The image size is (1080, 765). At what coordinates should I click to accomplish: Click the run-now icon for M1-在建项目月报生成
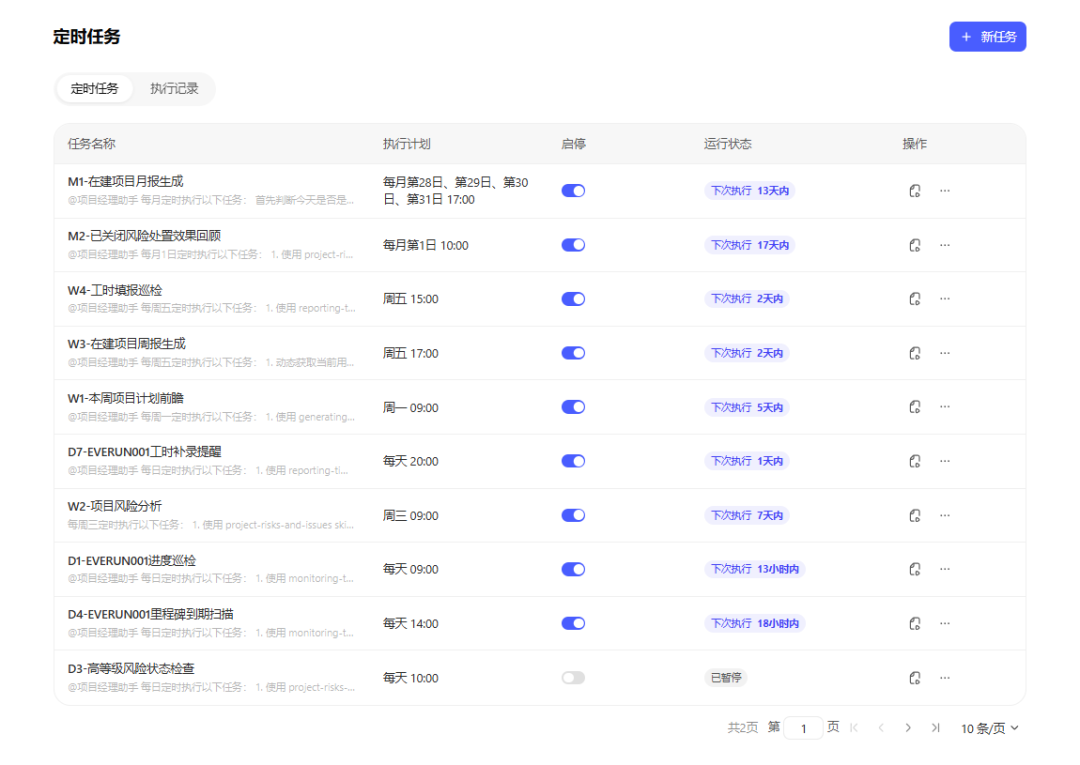[915, 191]
